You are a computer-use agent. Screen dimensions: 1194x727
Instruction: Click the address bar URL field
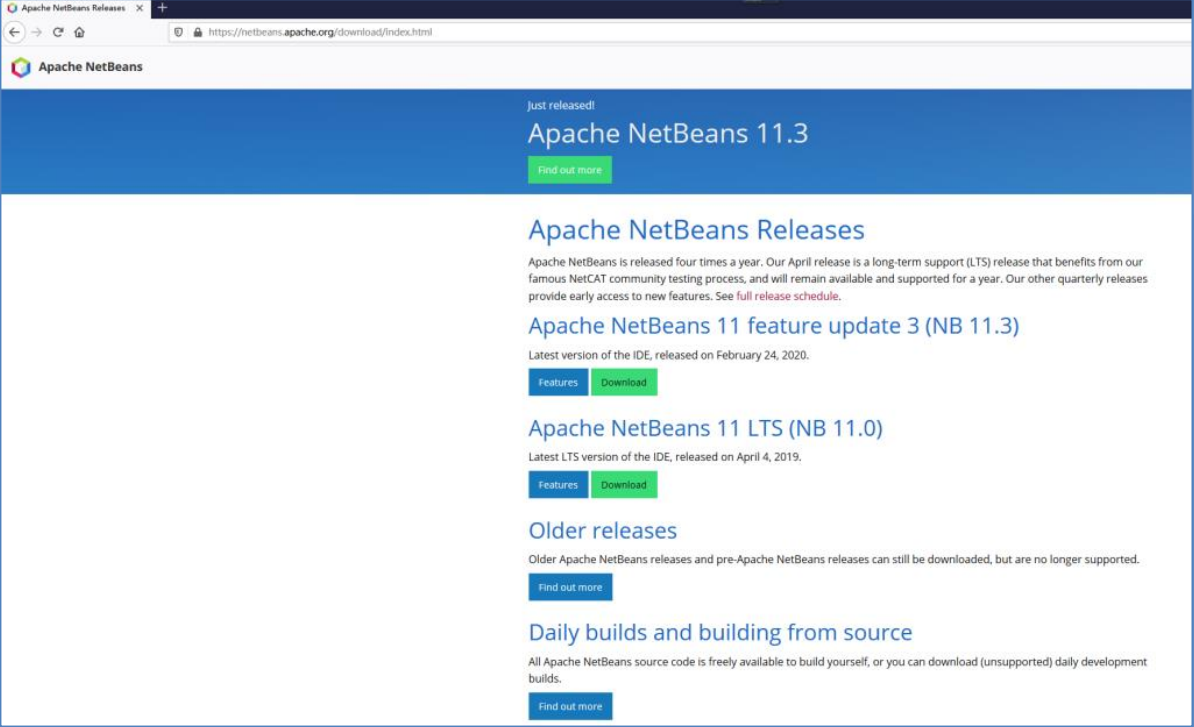tap(681, 32)
